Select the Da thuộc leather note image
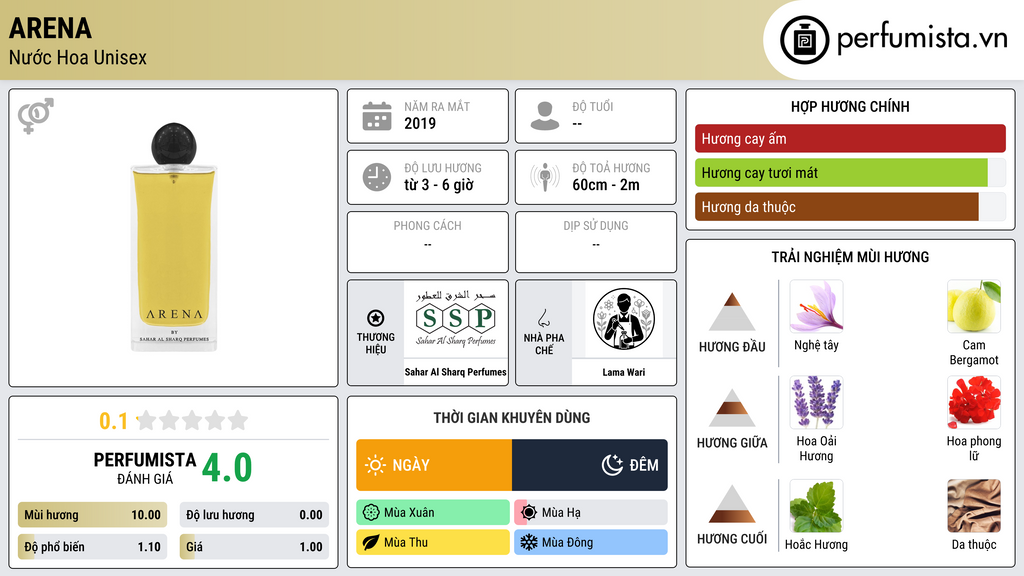 (974, 506)
